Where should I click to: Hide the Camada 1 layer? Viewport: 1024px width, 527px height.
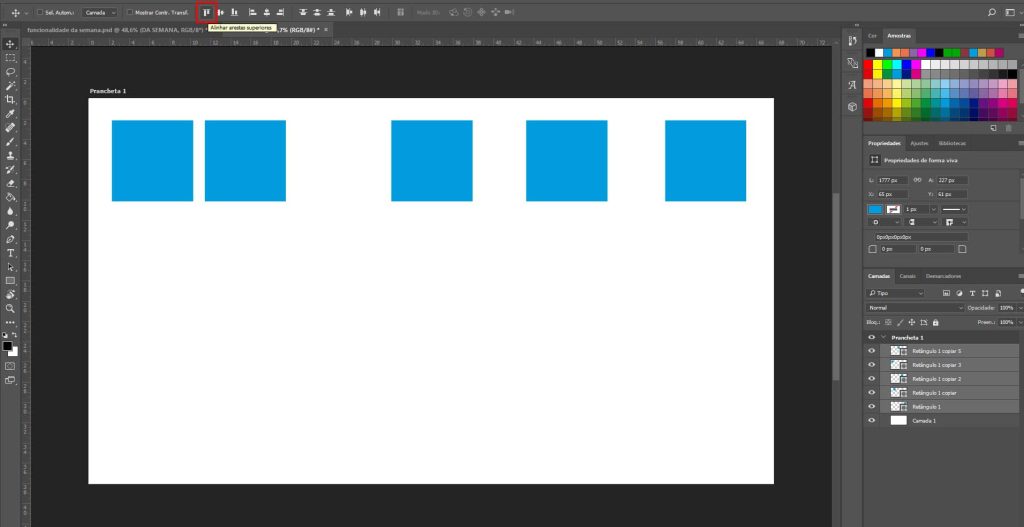coord(871,421)
